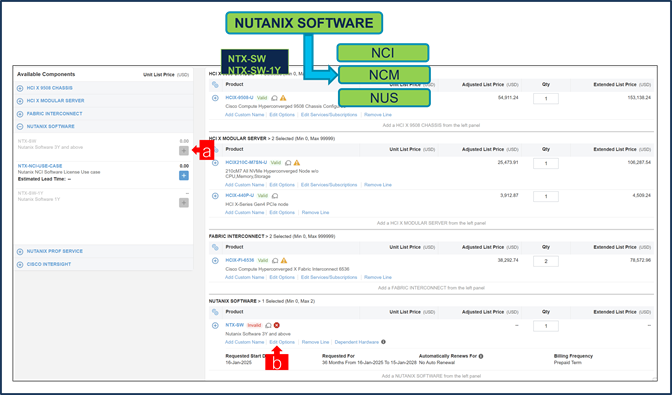The image size is (672, 395).
Task: Click the grey plus button for NTX-SW-1Y
Action: coord(184,203)
